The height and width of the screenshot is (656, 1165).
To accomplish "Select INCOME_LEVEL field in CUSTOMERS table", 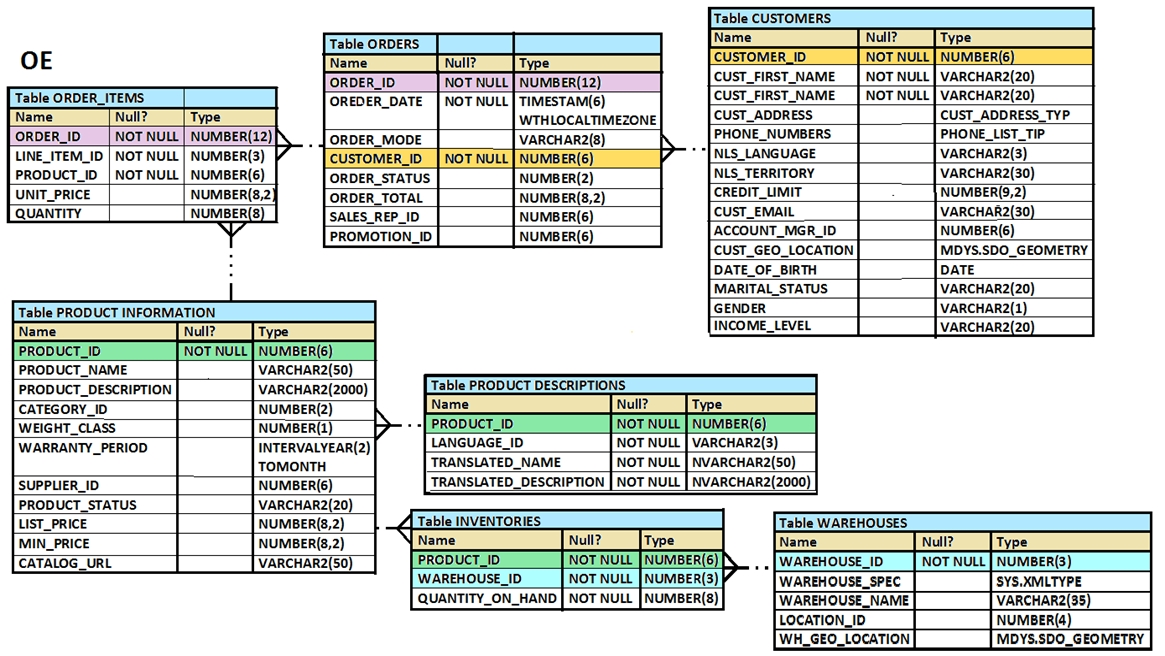I will click(762, 326).
